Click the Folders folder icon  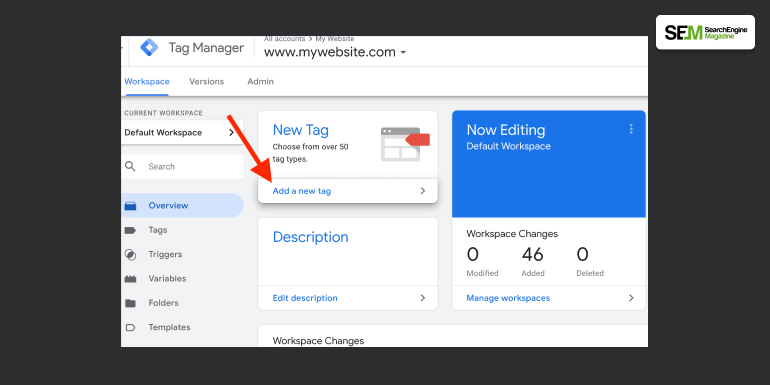[130, 303]
